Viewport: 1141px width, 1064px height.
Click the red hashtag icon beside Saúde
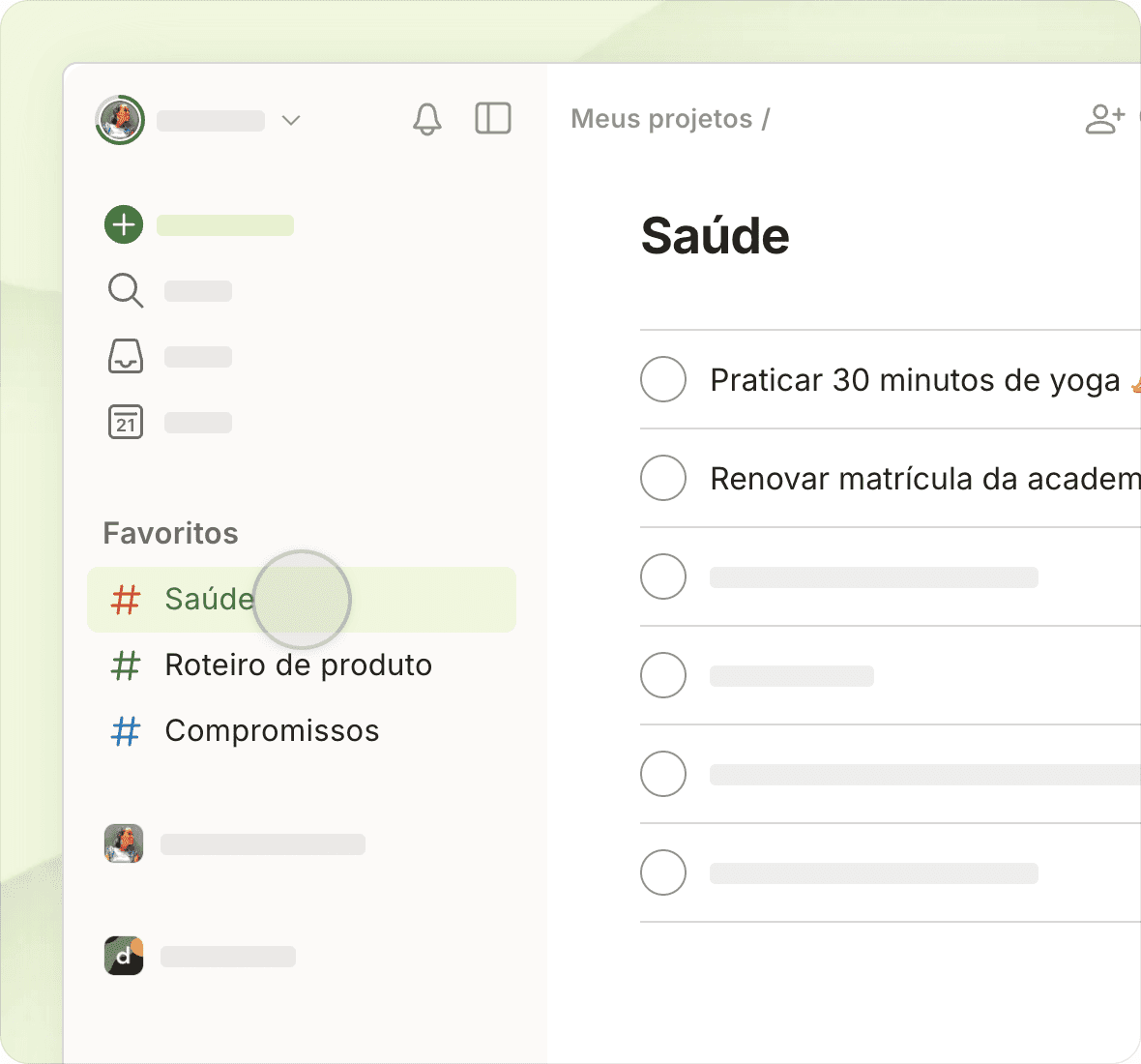126,600
